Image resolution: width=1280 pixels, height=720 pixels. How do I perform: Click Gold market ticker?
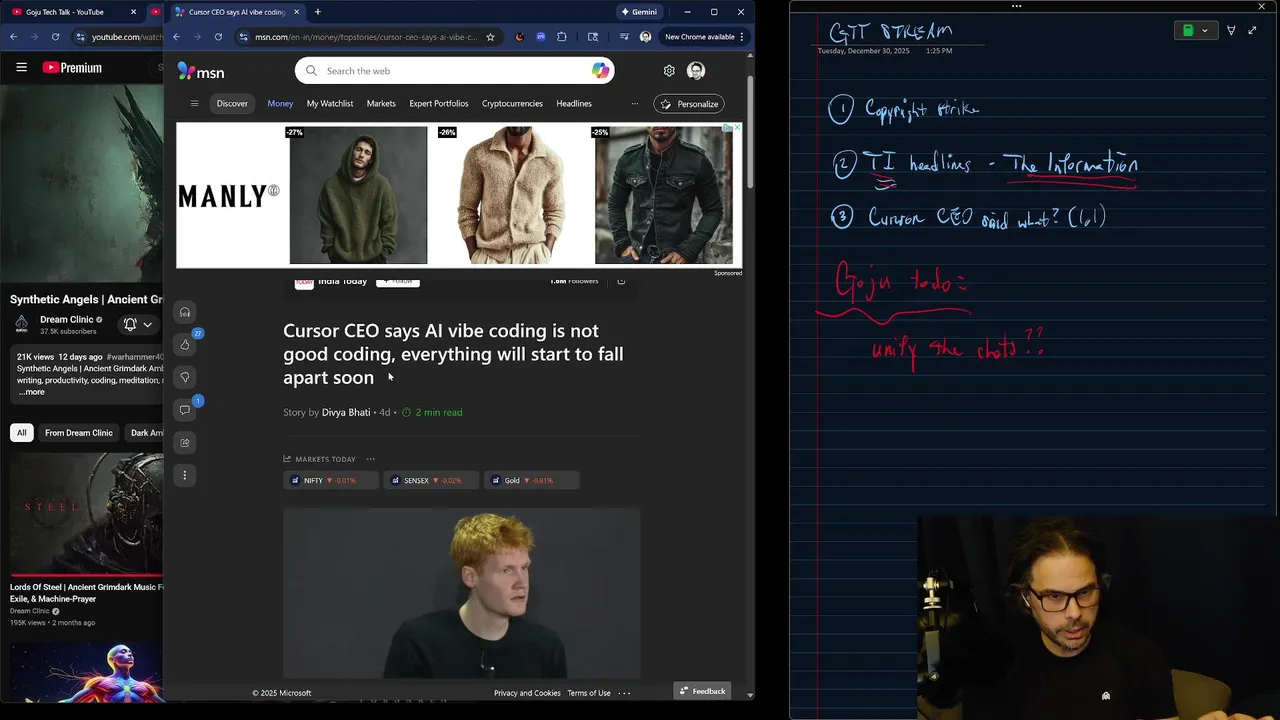[x=531, y=480]
